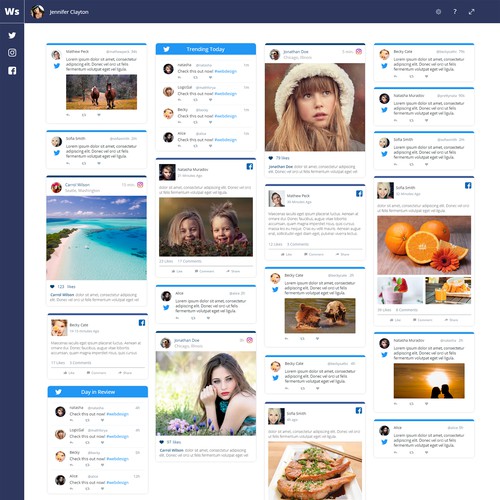Like Jonathan Doe's hooded girl photo

point(271,158)
